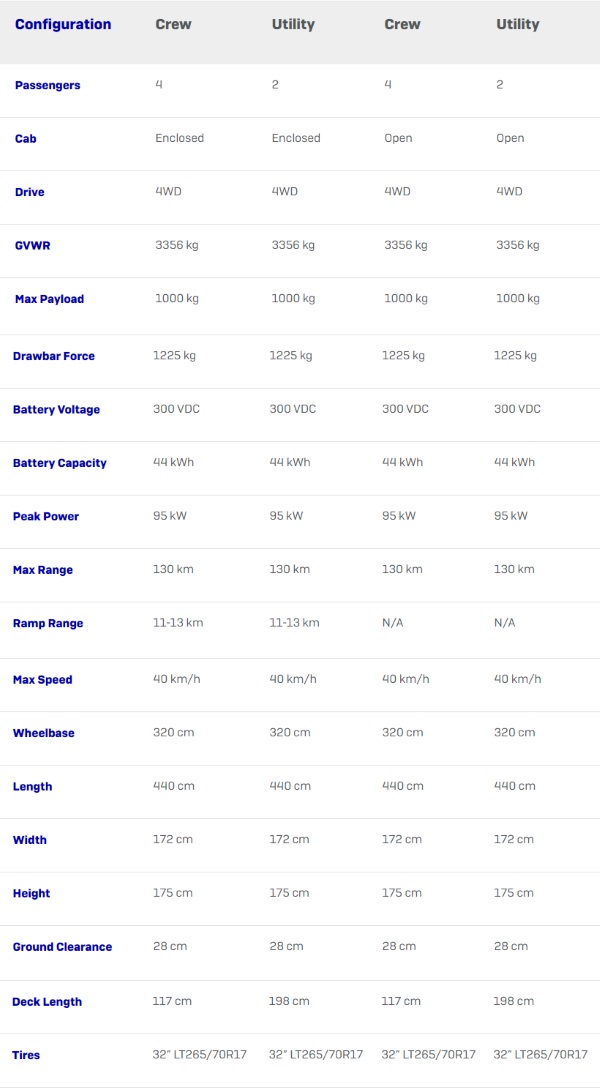Select the Max Payload row label
This screenshot has width=600, height=1090.
click(x=49, y=300)
